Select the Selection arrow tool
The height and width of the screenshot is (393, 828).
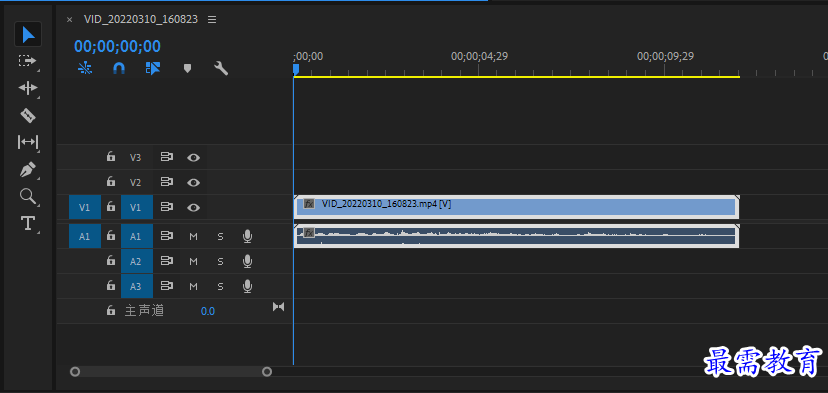tap(28, 35)
